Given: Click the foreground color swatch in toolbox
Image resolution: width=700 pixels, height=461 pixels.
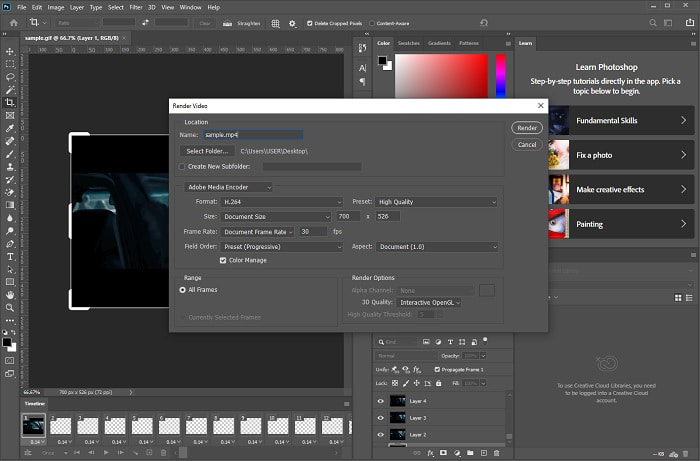Looking at the screenshot, I should pyautogui.click(x=7, y=342).
